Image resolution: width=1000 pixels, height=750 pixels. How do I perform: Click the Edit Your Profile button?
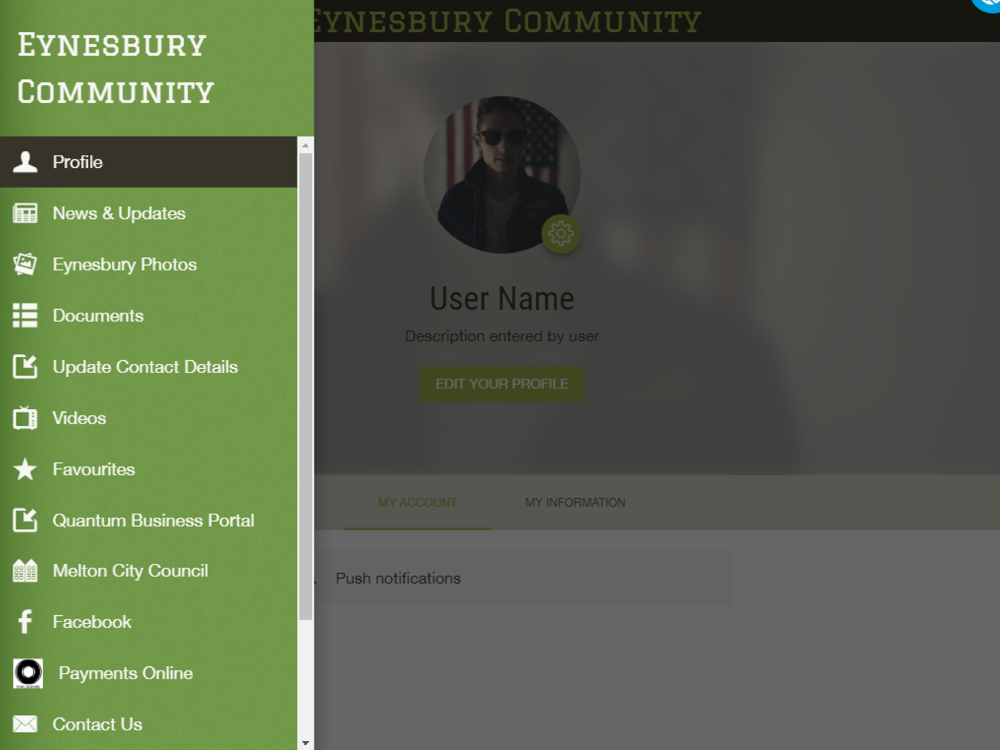click(x=502, y=384)
